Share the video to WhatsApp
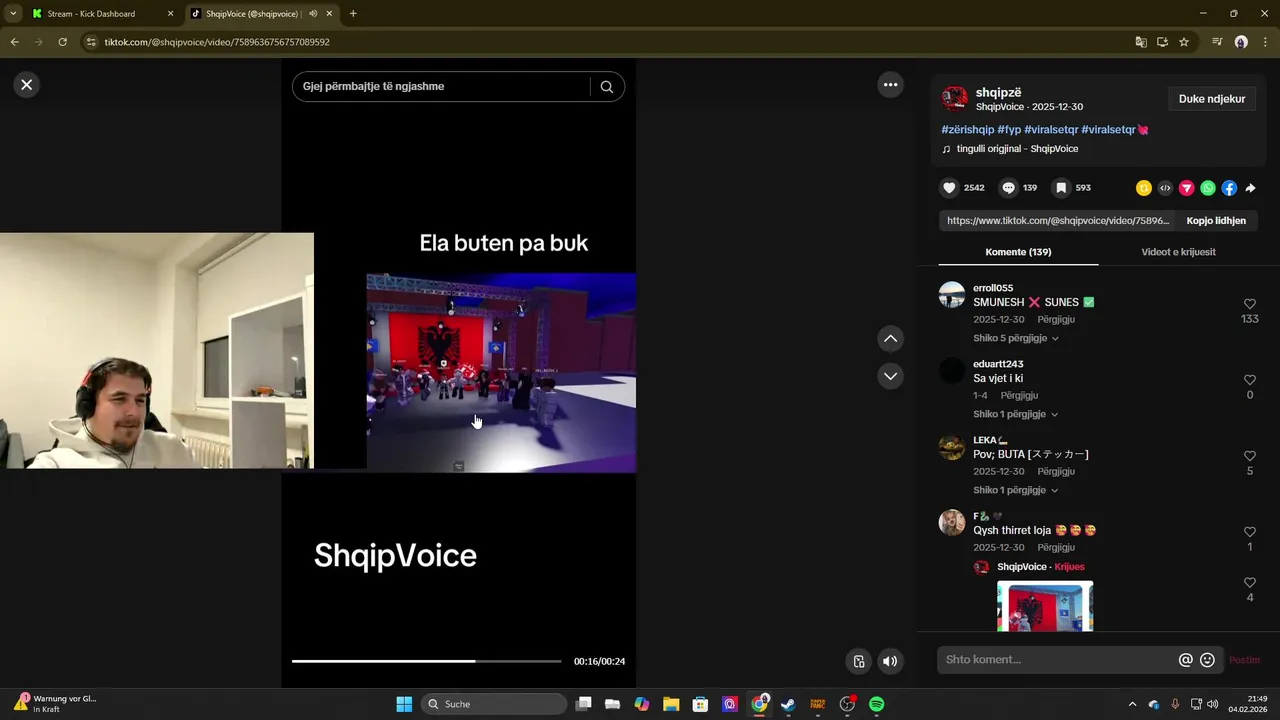Viewport: 1280px width, 720px height. (1208, 188)
